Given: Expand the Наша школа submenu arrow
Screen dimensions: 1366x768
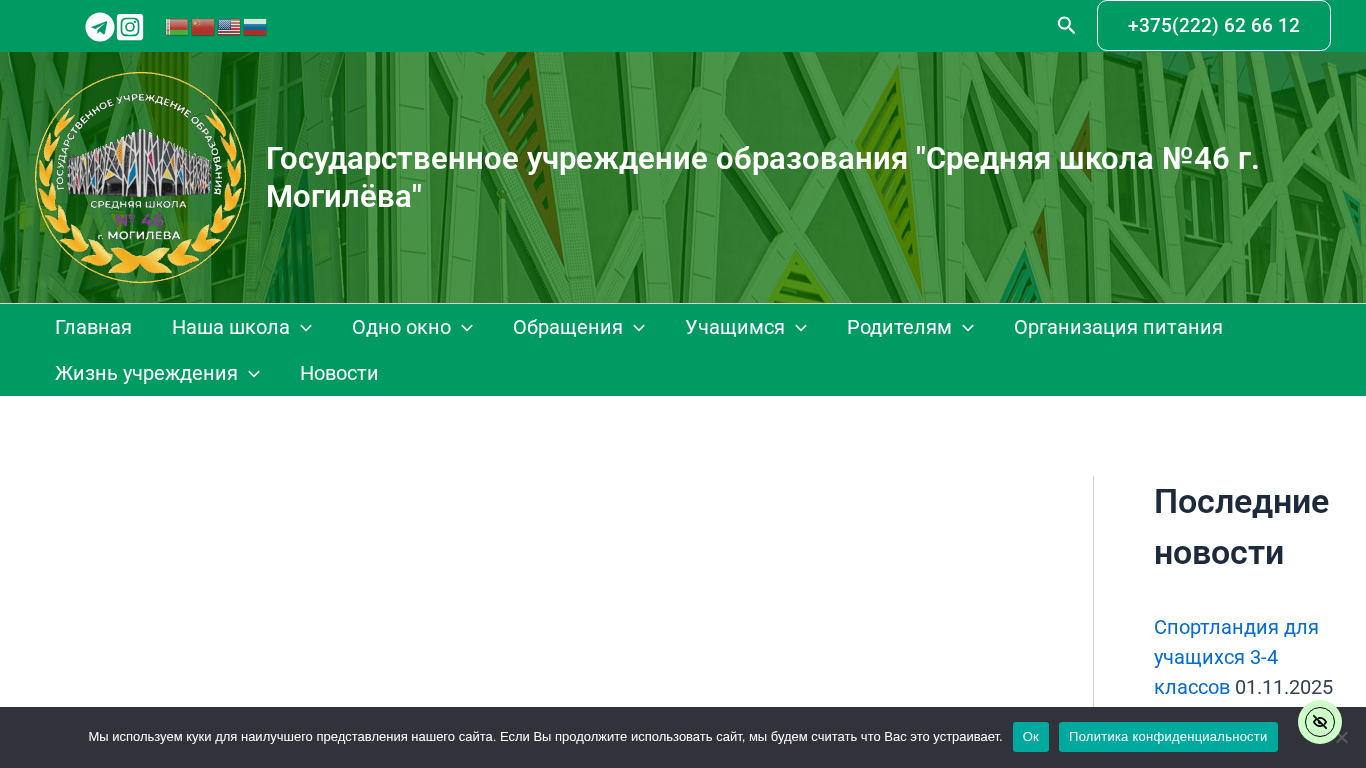Looking at the screenshot, I should point(306,328).
